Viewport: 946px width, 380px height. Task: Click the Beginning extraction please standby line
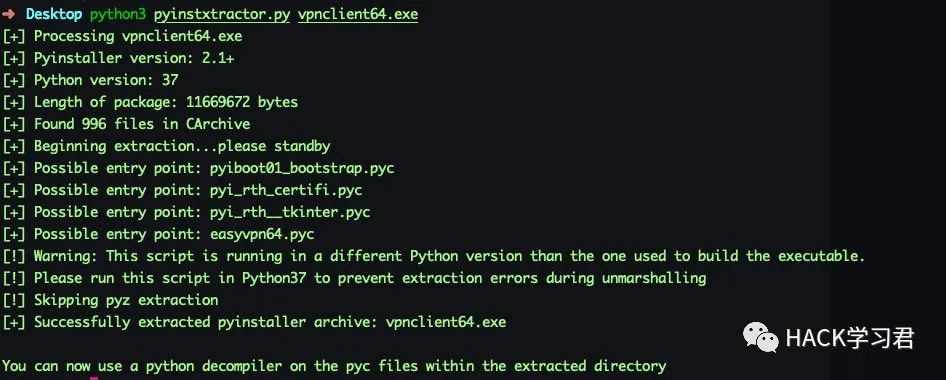coord(167,146)
